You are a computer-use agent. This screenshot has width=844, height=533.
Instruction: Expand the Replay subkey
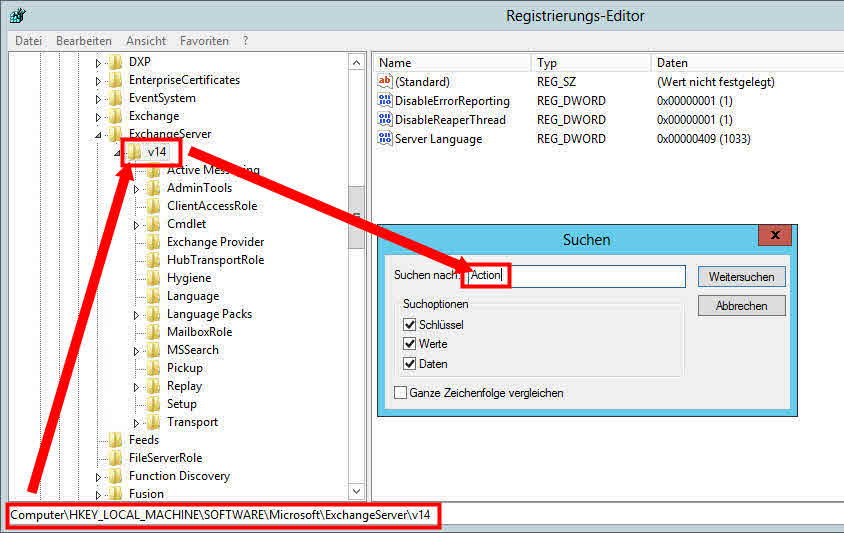(x=136, y=387)
